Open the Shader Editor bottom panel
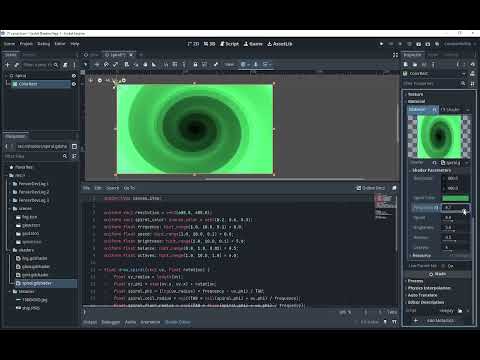The image size is (480, 360). click(178, 322)
